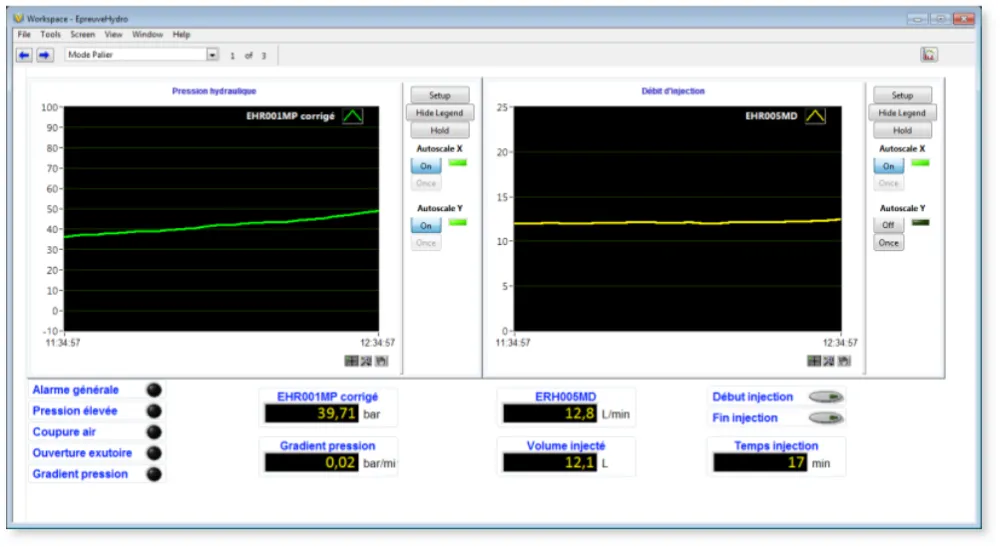Screen dimensions: 1000x547
Task: Click EHR001MP corrigé legend plot icon
Action: 353,116
